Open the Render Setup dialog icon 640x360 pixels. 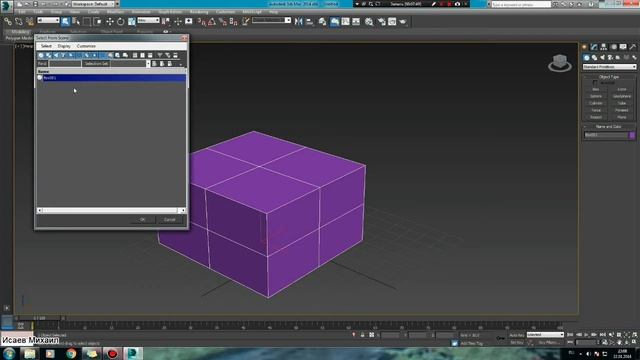tap(382, 21)
